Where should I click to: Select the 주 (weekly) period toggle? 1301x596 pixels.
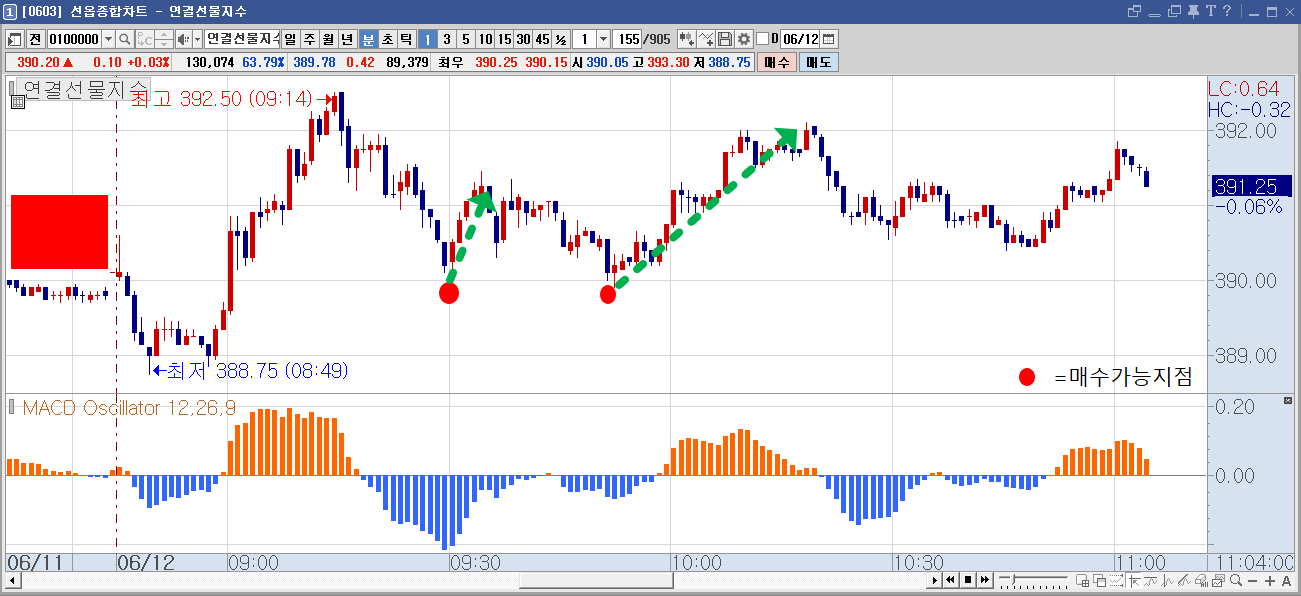tap(309, 39)
